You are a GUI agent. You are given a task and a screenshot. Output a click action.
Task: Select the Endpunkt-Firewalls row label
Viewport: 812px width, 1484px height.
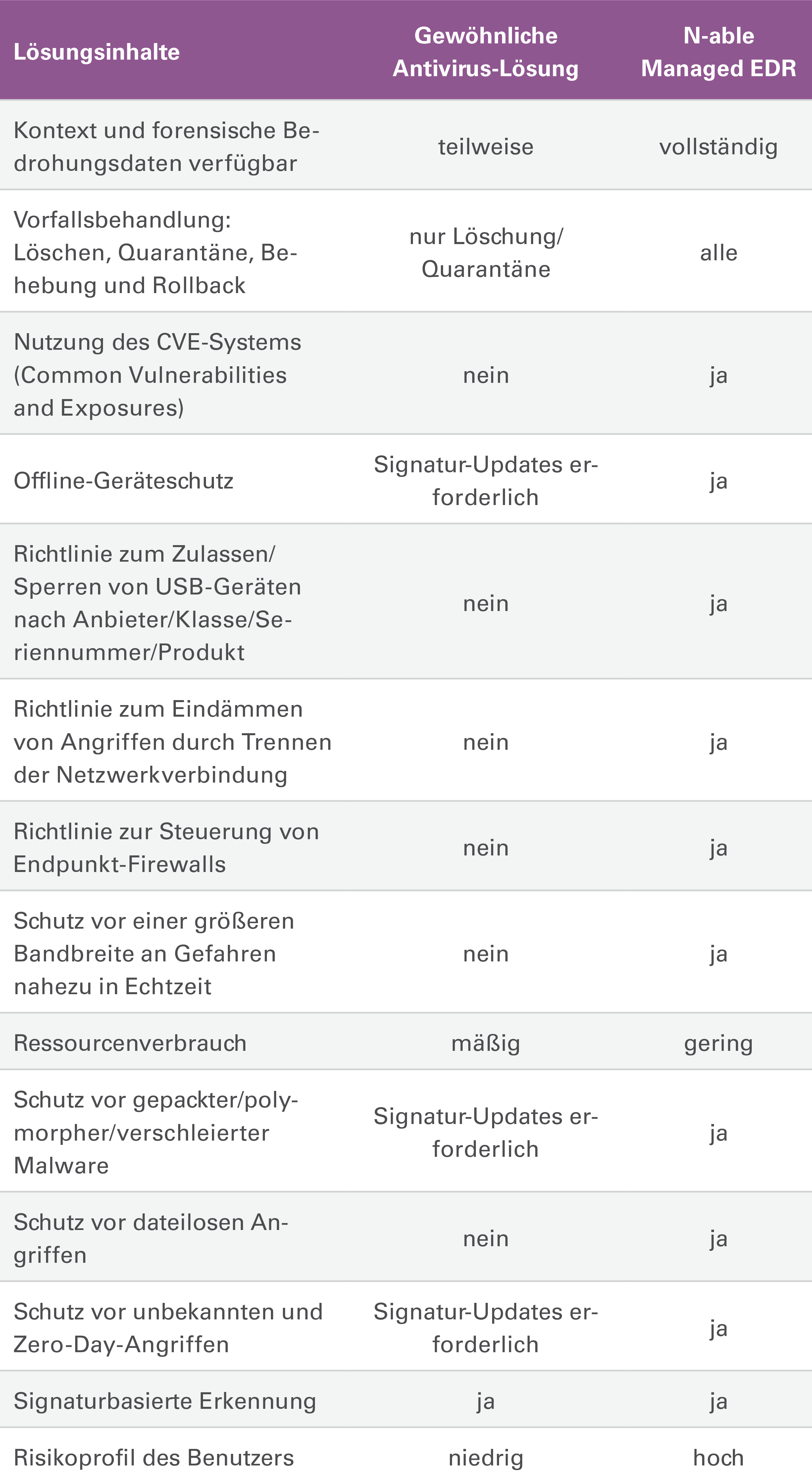[x=166, y=847]
